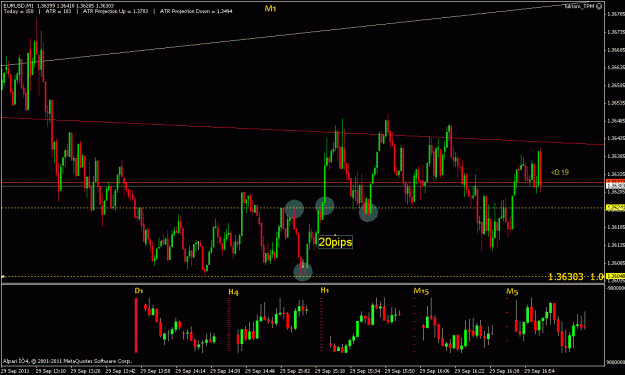Click the expert advisor smiley face icon
625x375 pixels.
[x=599, y=6]
